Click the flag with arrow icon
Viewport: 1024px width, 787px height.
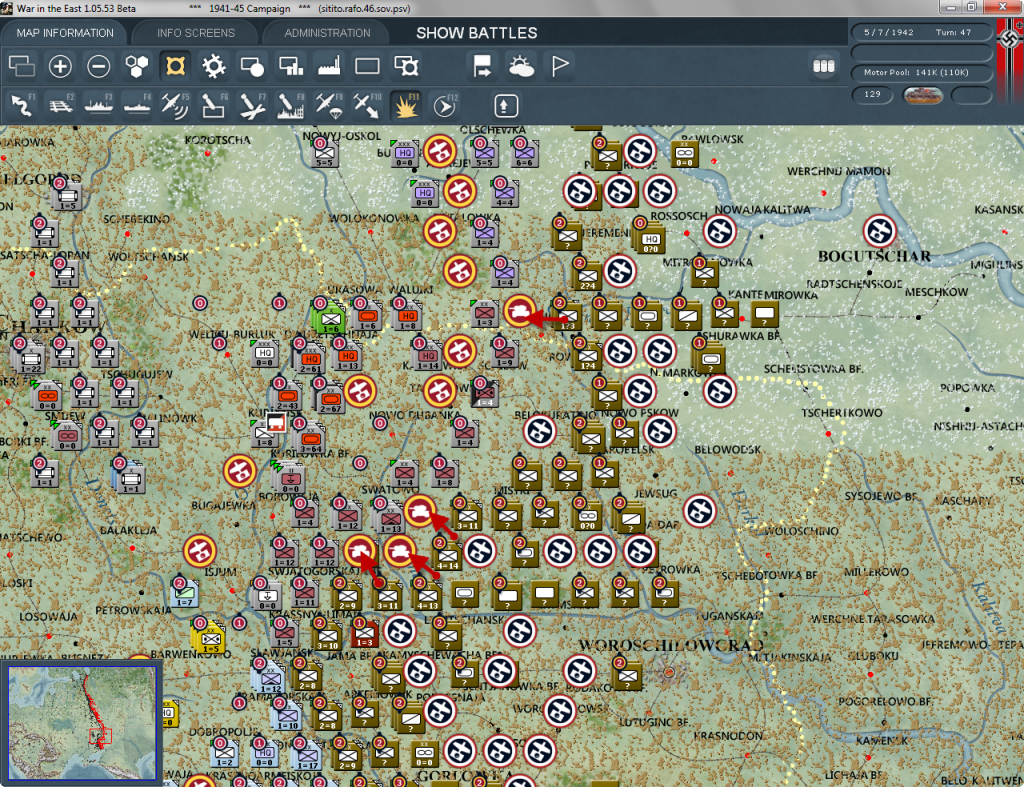pos(483,66)
